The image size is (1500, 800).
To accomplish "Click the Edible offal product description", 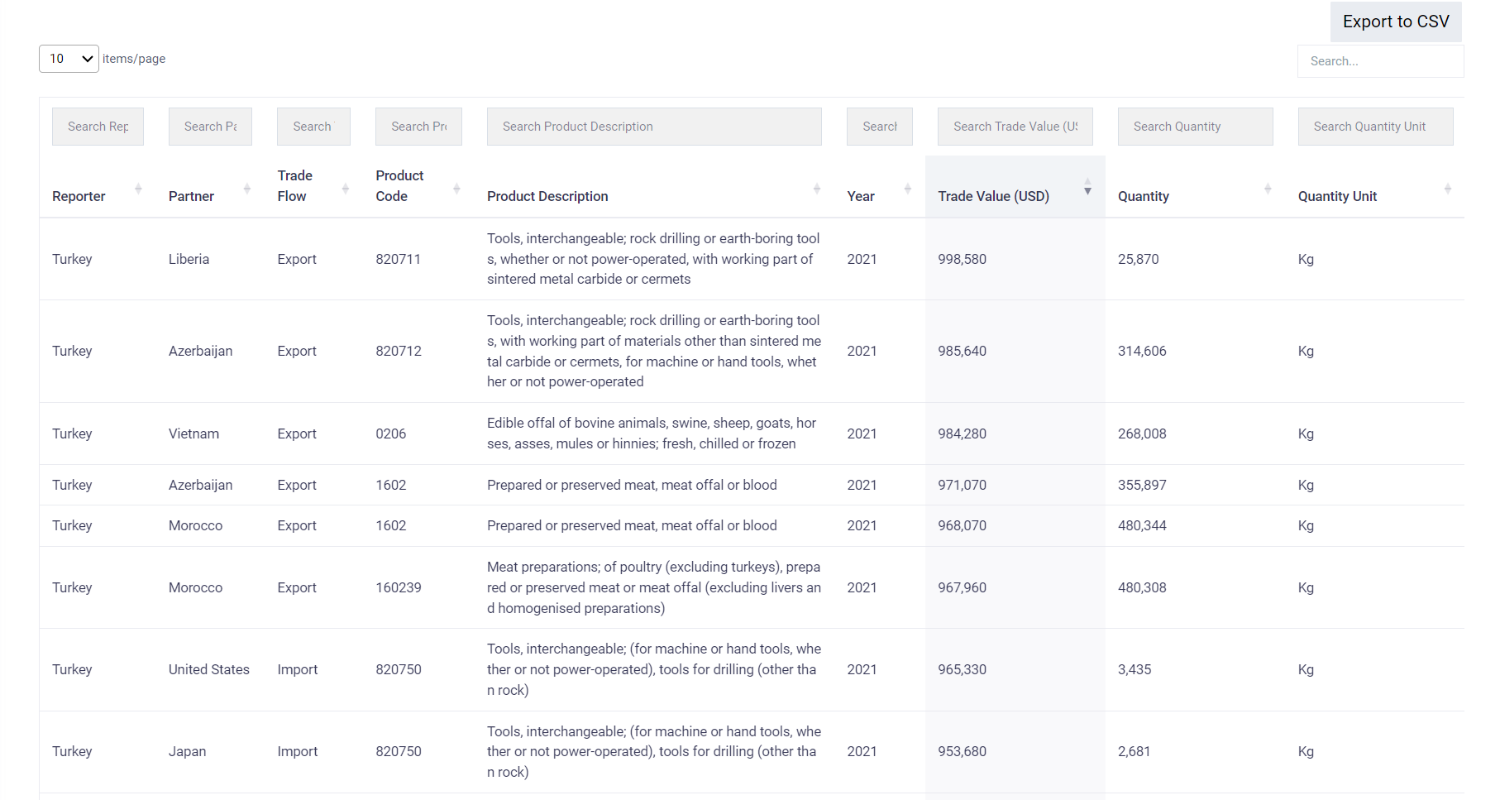I will coord(652,434).
